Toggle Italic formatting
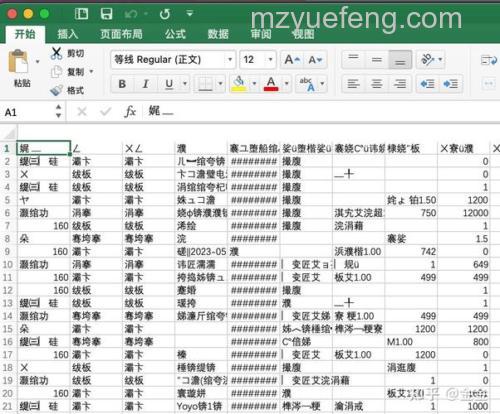The width and height of the screenshot is (500, 414). click(146, 84)
